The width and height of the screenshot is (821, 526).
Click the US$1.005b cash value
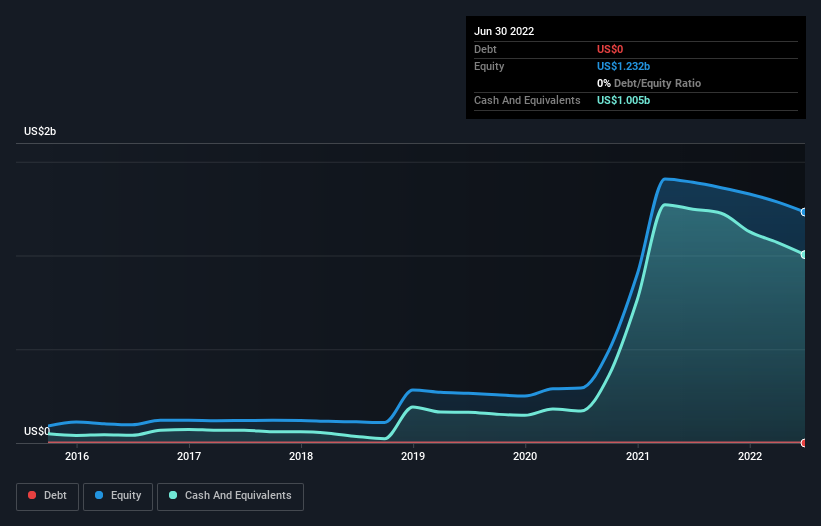click(x=624, y=100)
